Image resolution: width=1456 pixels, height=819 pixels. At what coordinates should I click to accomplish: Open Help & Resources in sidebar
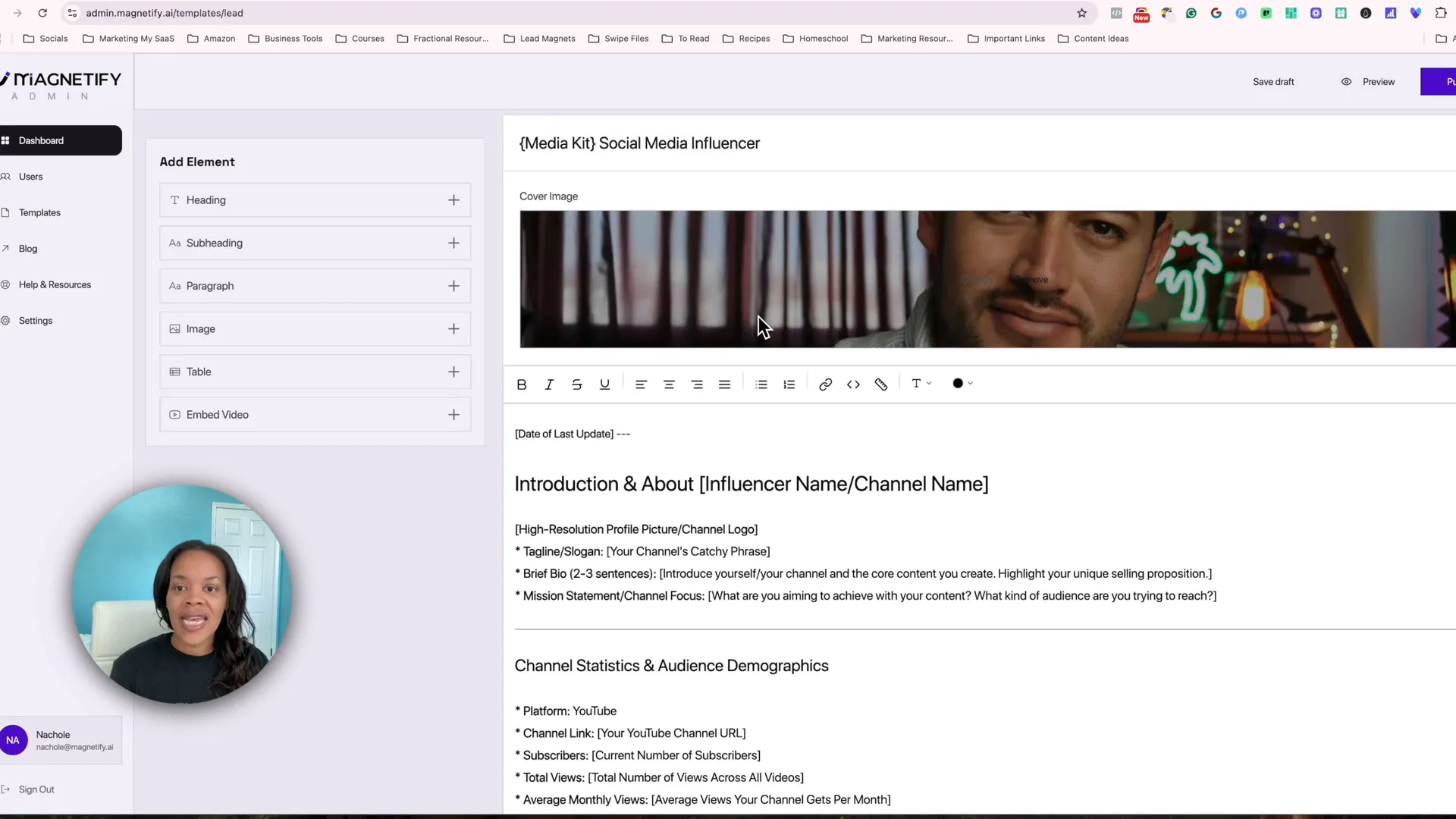pyautogui.click(x=55, y=284)
